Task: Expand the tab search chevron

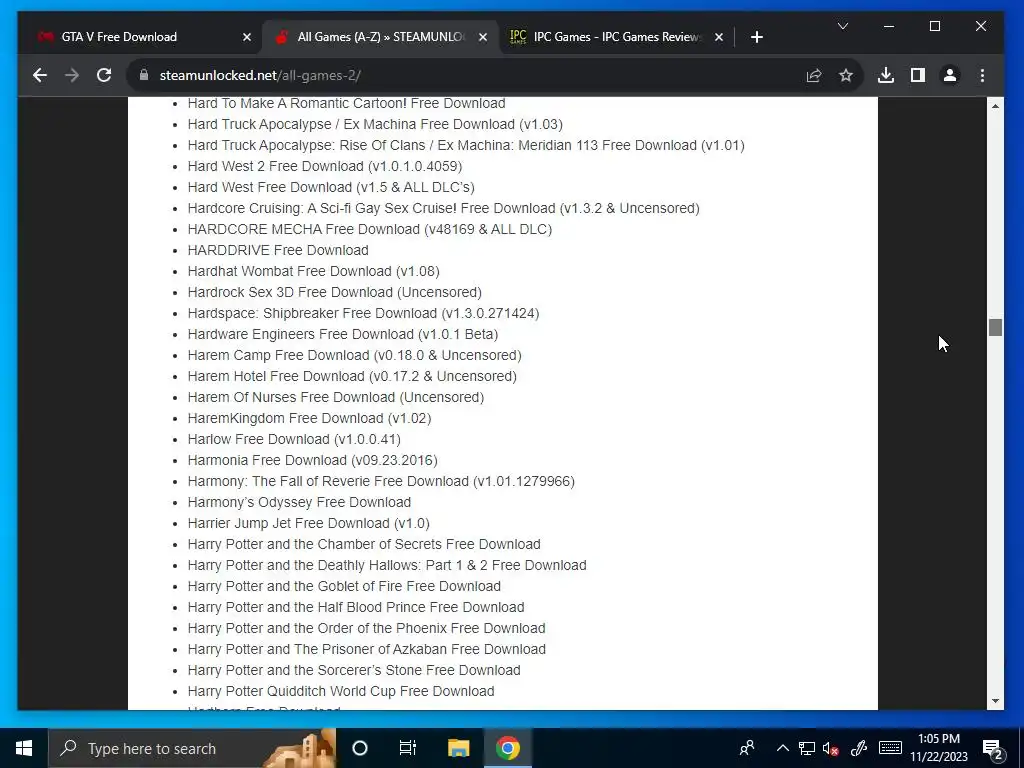Action: tap(843, 26)
